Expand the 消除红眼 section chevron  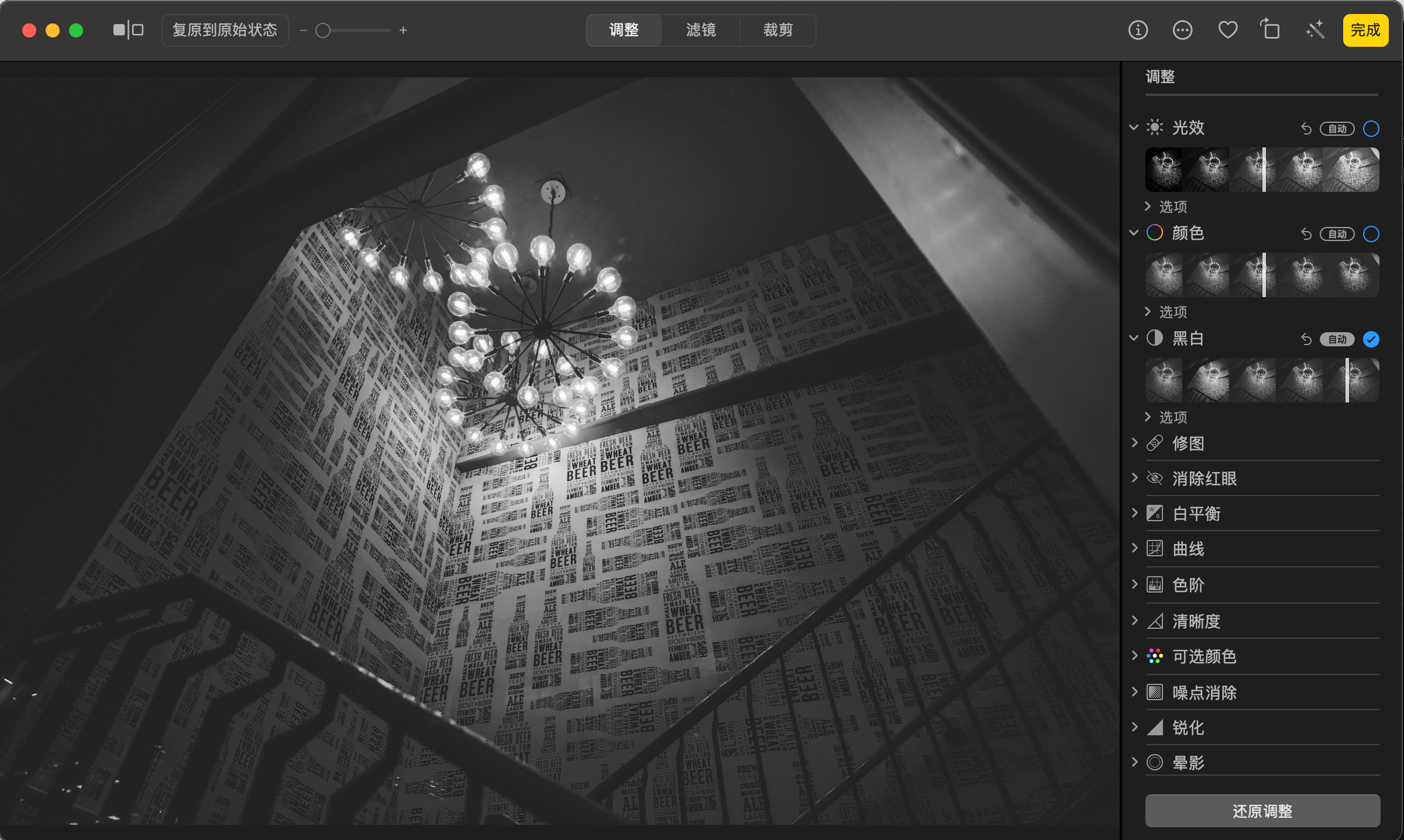1134,478
